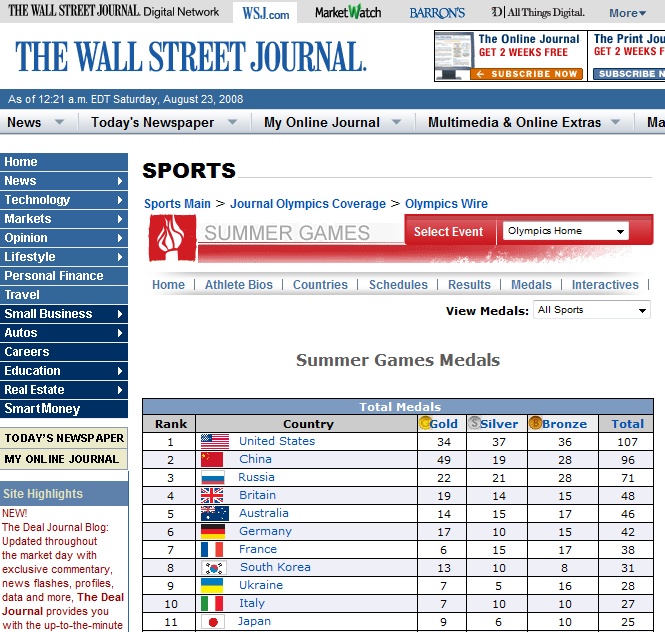Click the My Online Journal sidebar button

pyautogui.click(x=64, y=459)
